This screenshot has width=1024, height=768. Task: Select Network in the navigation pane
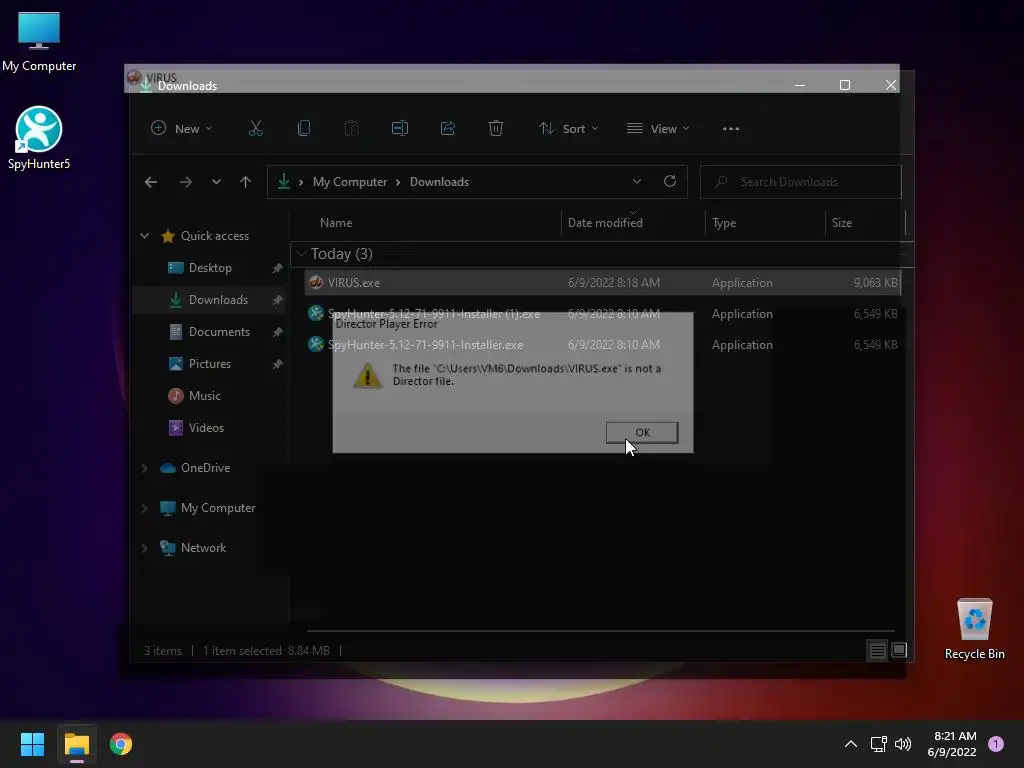203,548
